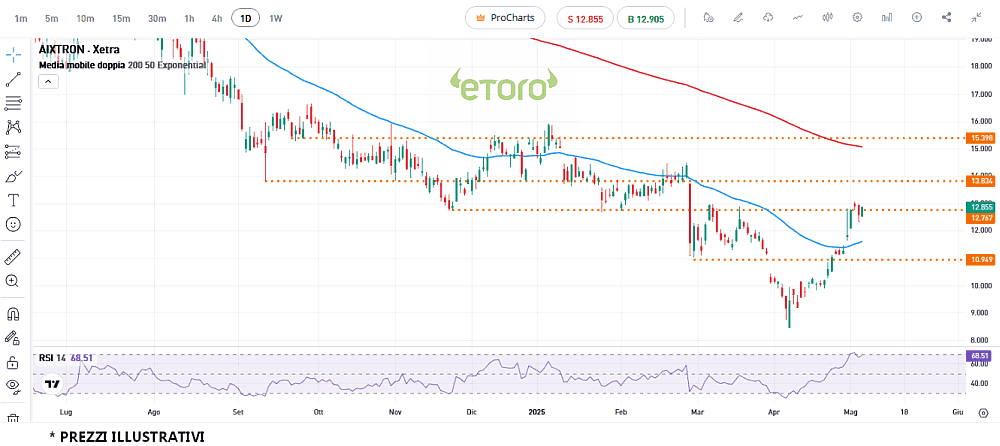Screen dimensions: 1000x446
Task: Click the Nov month label on time axis
Action: [x=395, y=412]
